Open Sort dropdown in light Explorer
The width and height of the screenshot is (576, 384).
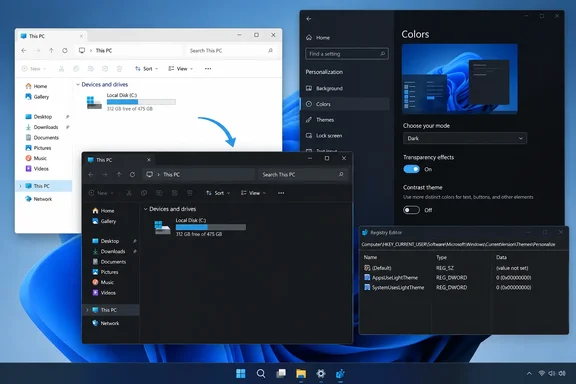click(146, 69)
